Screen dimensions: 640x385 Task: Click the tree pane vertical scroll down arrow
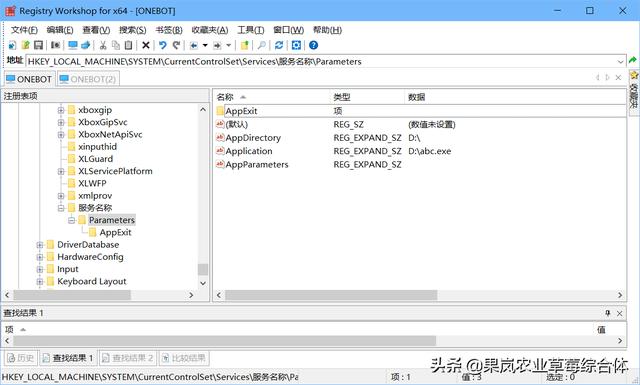(x=203, y=283)
